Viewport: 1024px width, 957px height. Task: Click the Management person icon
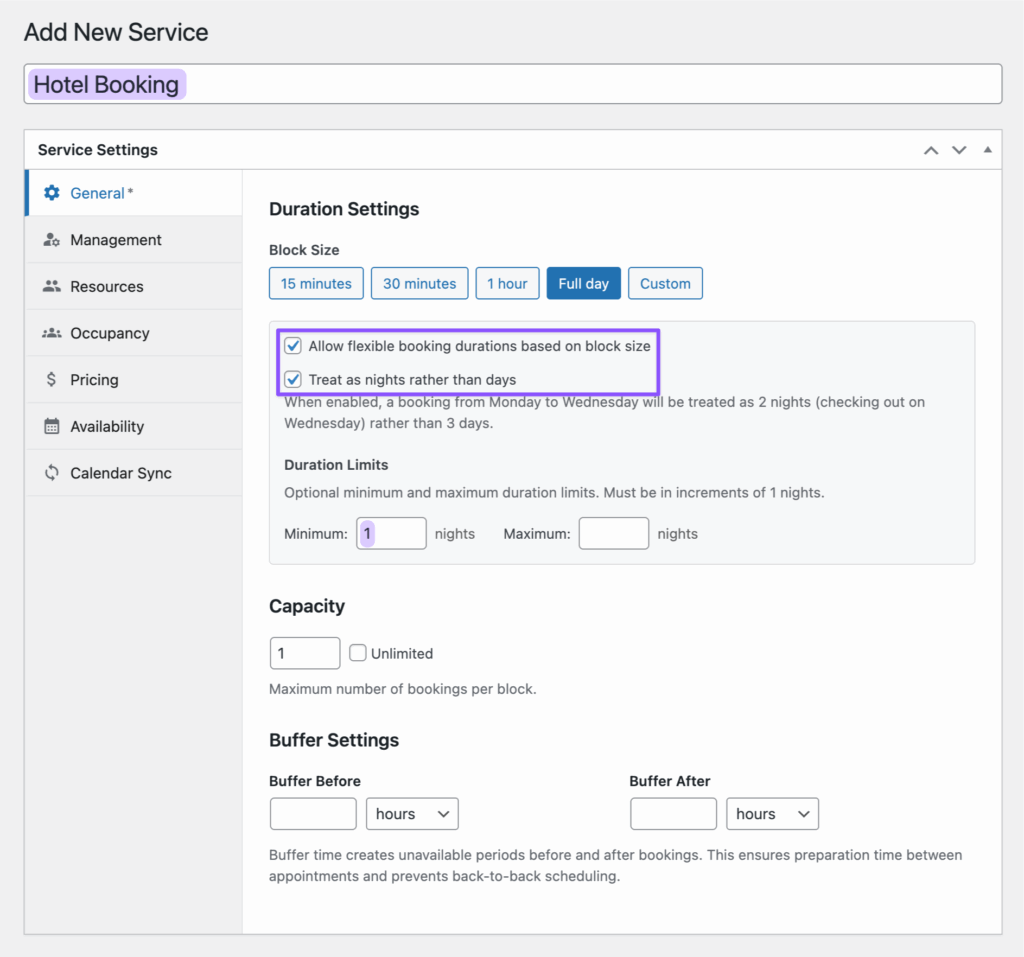tap(52, 239)
